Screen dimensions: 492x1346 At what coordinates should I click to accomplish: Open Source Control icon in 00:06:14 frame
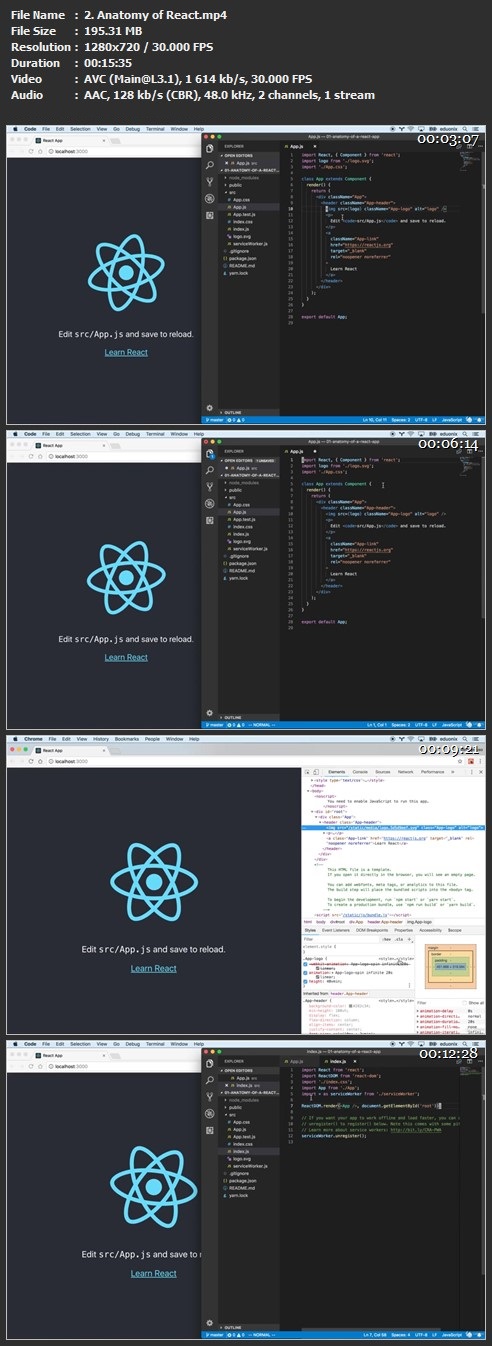(x=210, y=487)
